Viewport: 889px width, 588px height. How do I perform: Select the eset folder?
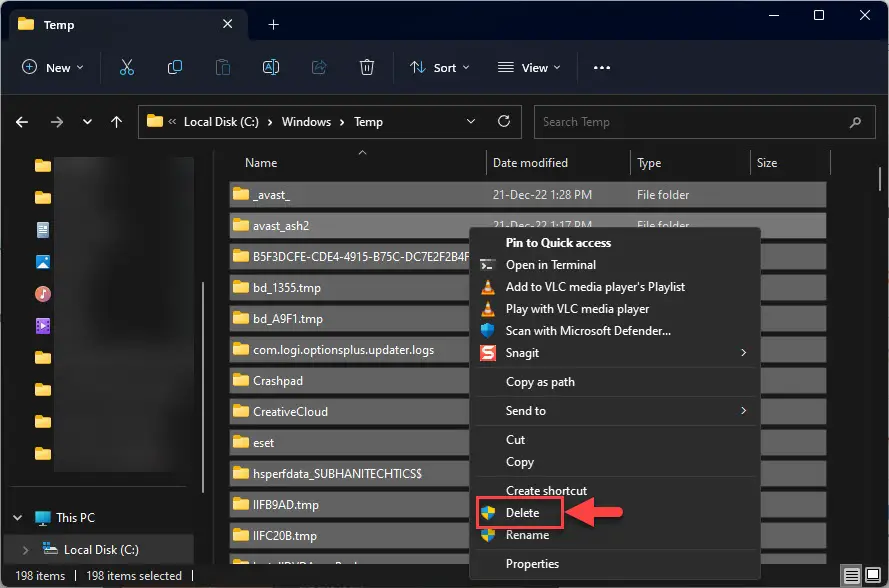tap(350, 443)
